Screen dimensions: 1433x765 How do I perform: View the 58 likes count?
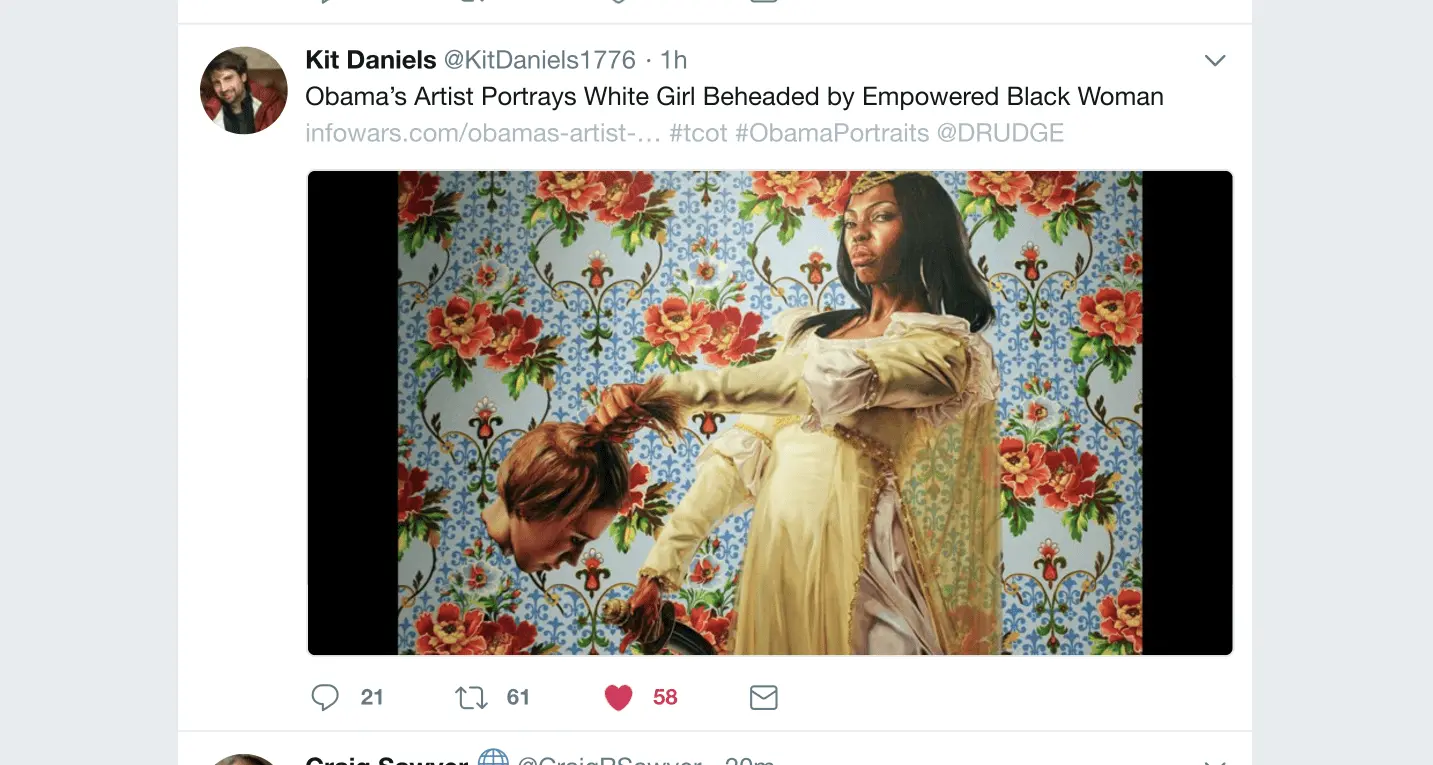(x=665, y=697)
